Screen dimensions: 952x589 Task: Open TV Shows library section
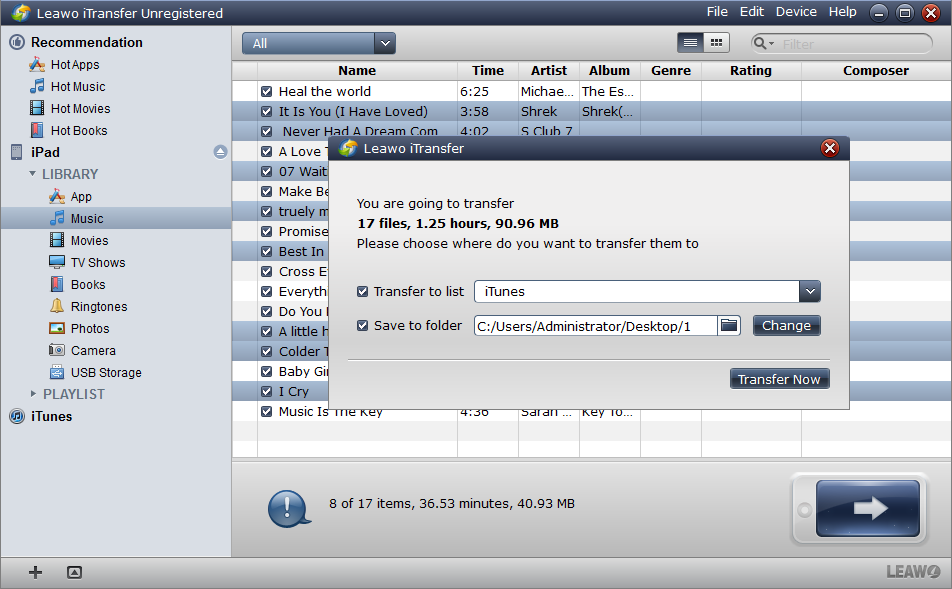(98, 262)
